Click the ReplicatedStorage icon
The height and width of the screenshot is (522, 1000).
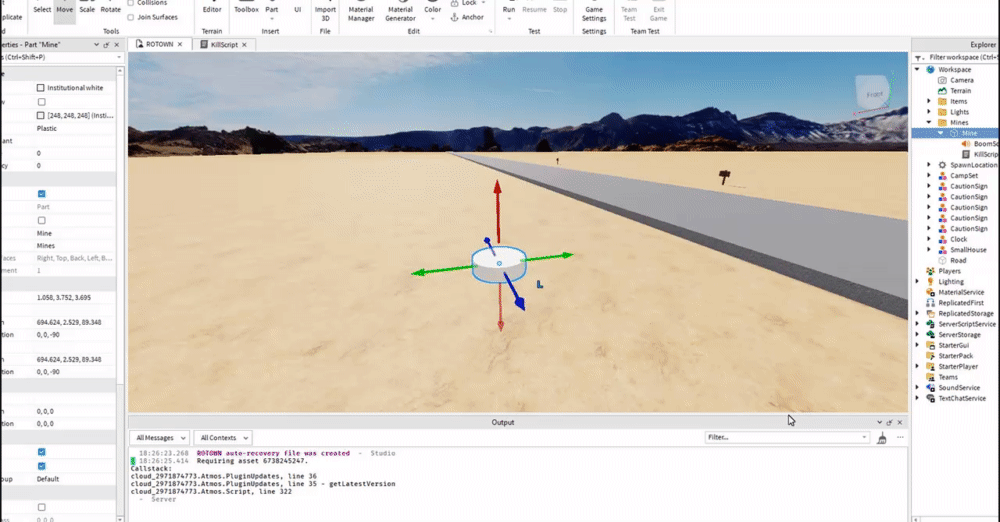[x=930, y=313]
